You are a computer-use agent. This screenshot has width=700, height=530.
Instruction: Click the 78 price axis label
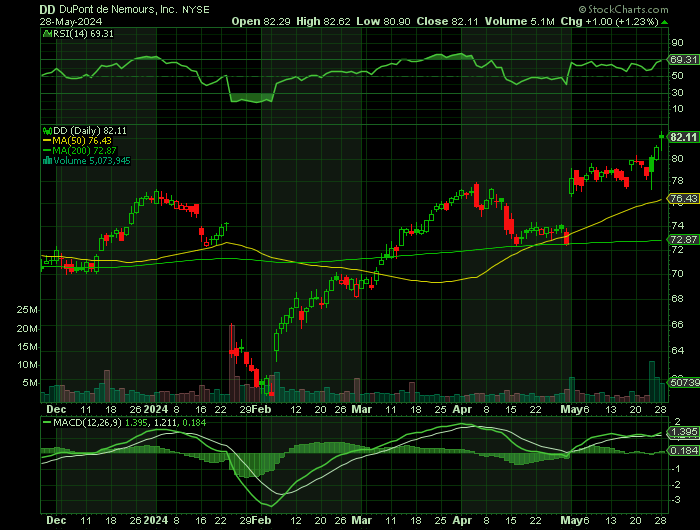click(677, 181)
